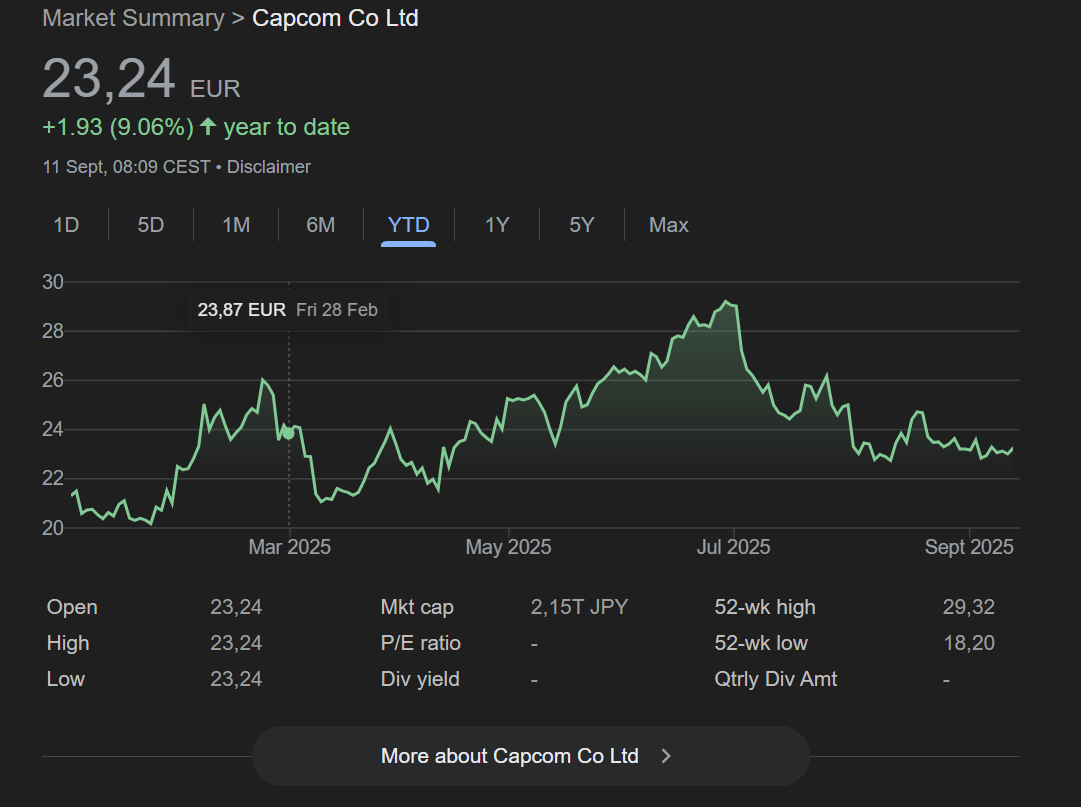This screenshot has width=1081, height=807.
Task: Click chevron arrow in More about button
Action: [x=665, y=756]
